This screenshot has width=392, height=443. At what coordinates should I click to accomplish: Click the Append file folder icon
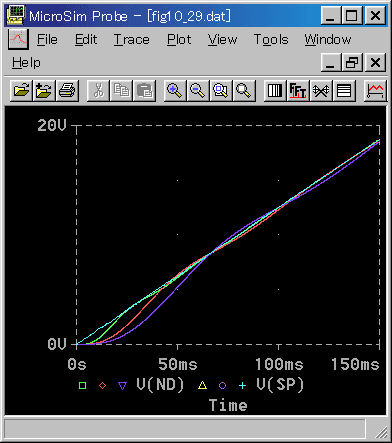[44, 90]
